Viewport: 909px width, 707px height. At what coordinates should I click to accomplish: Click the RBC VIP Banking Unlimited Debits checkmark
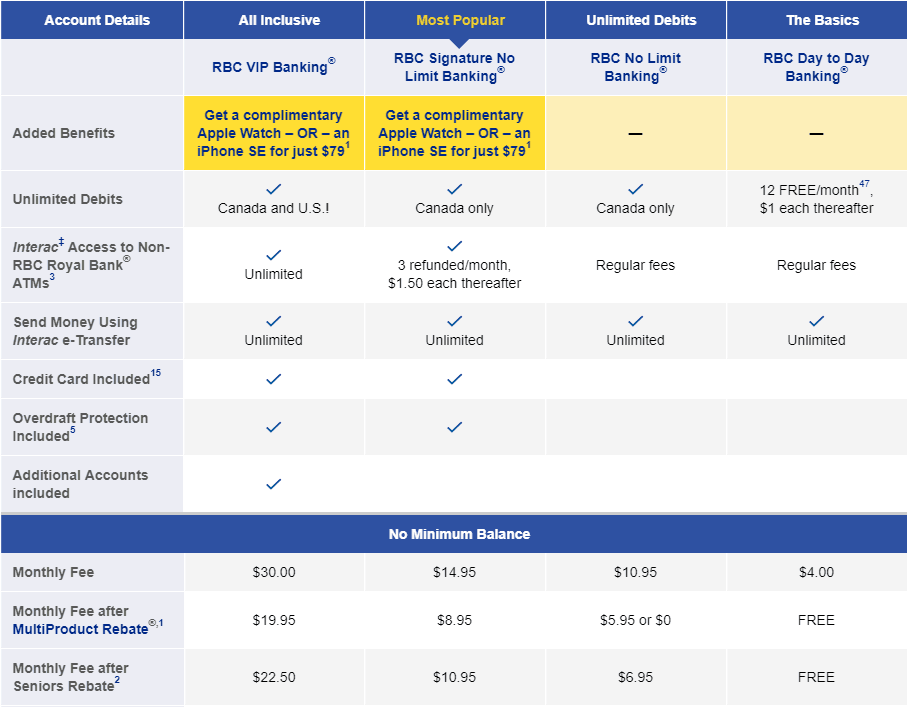coord(274,189)
